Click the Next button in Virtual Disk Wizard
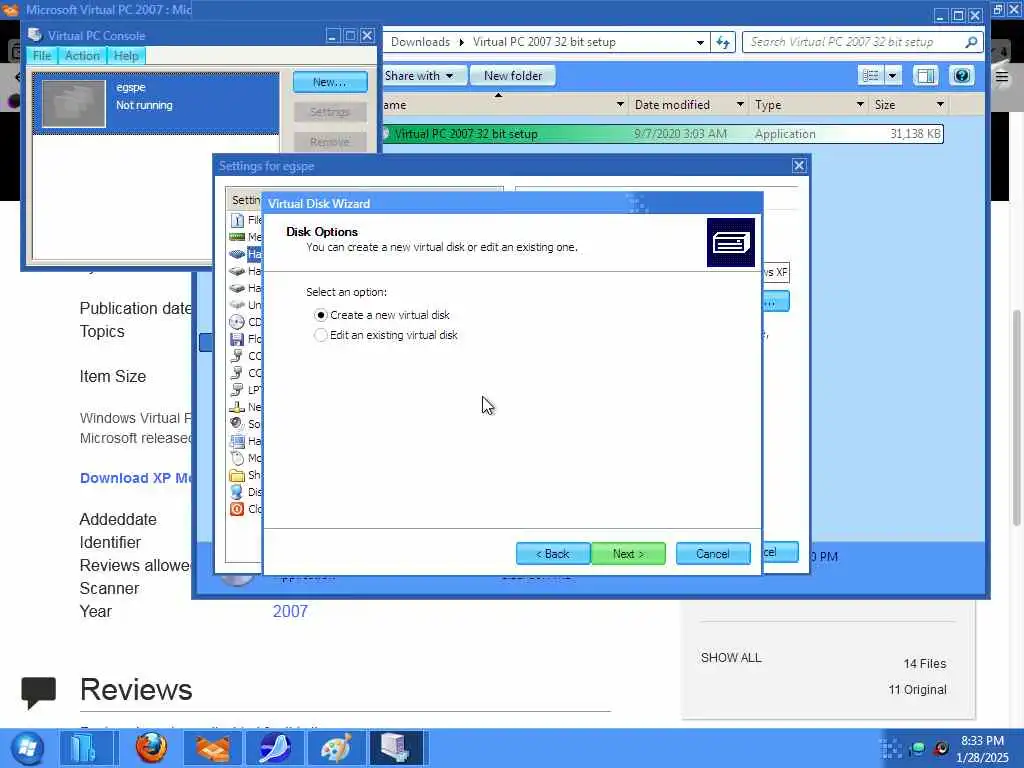The width and height of the screenshot is (1024, 768). point(628,554)
